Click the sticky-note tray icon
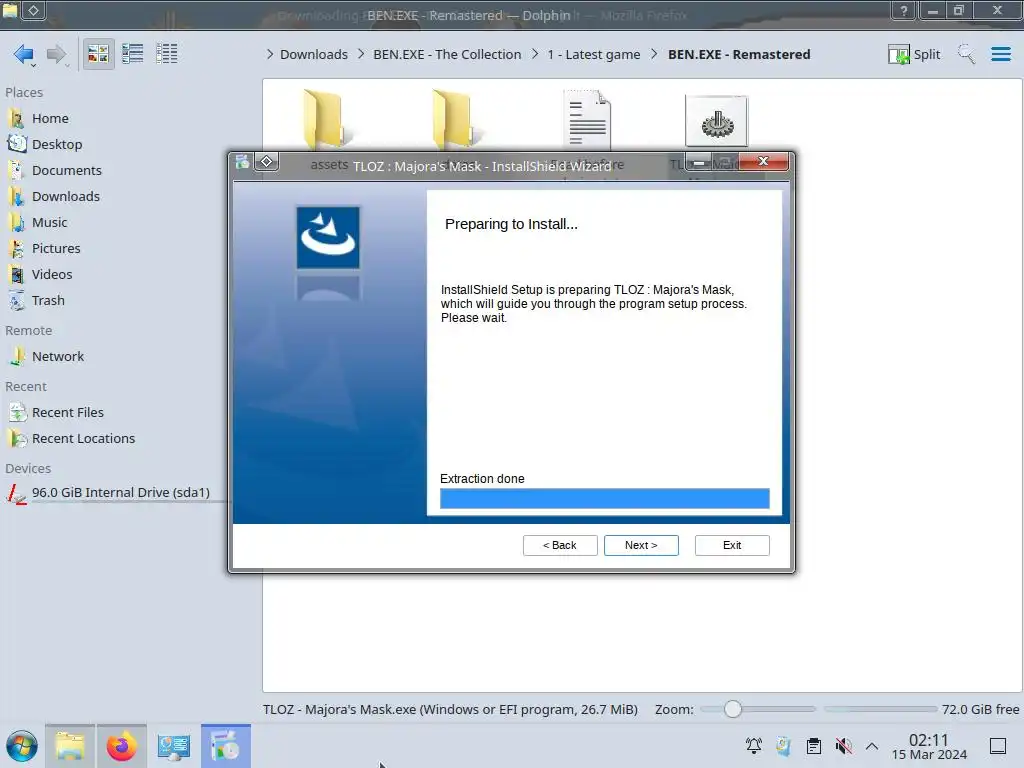Viewport: 1024px width, 768px height. (784, 746)
